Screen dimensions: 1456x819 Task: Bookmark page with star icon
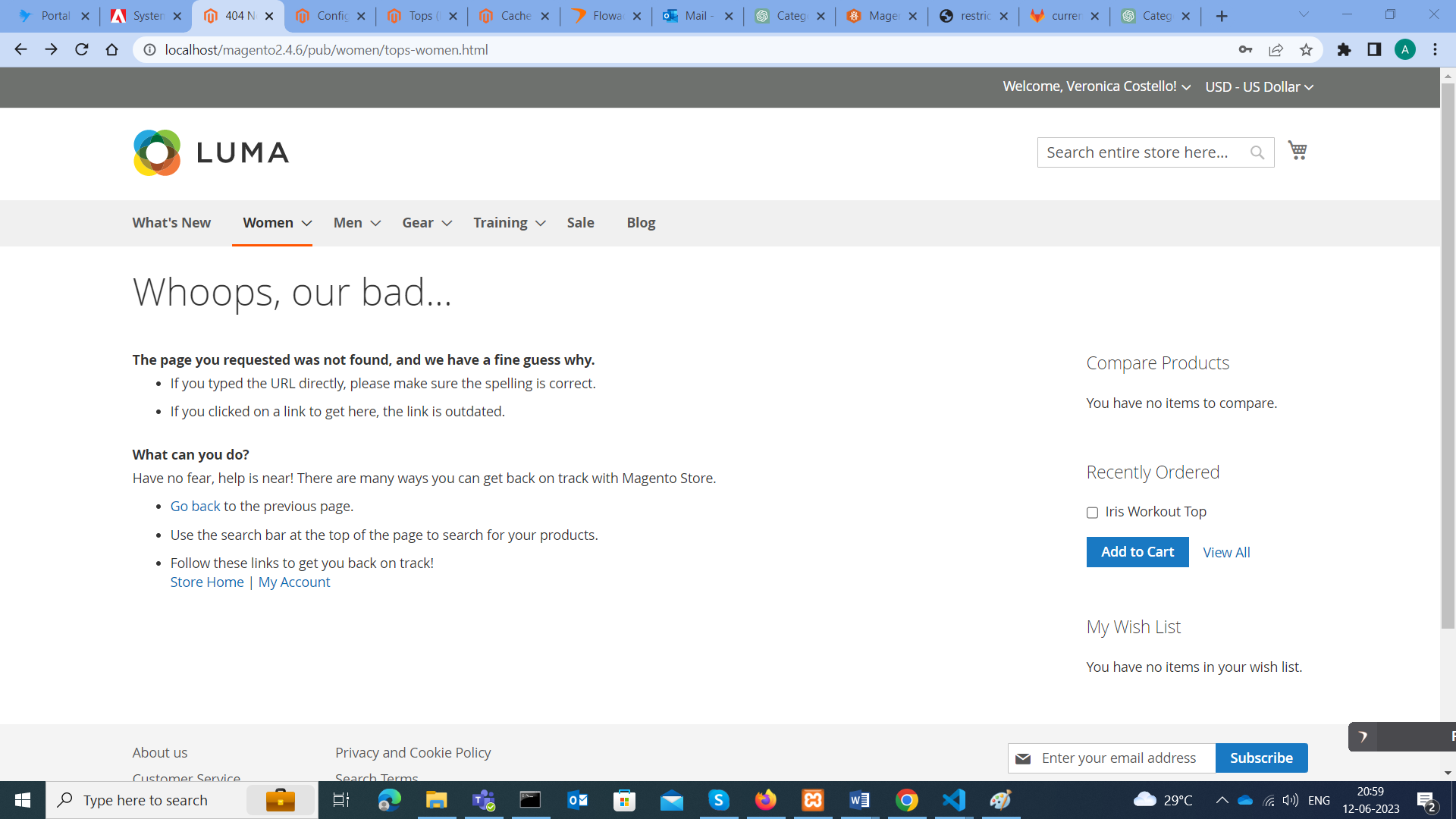coord(1306,50)
